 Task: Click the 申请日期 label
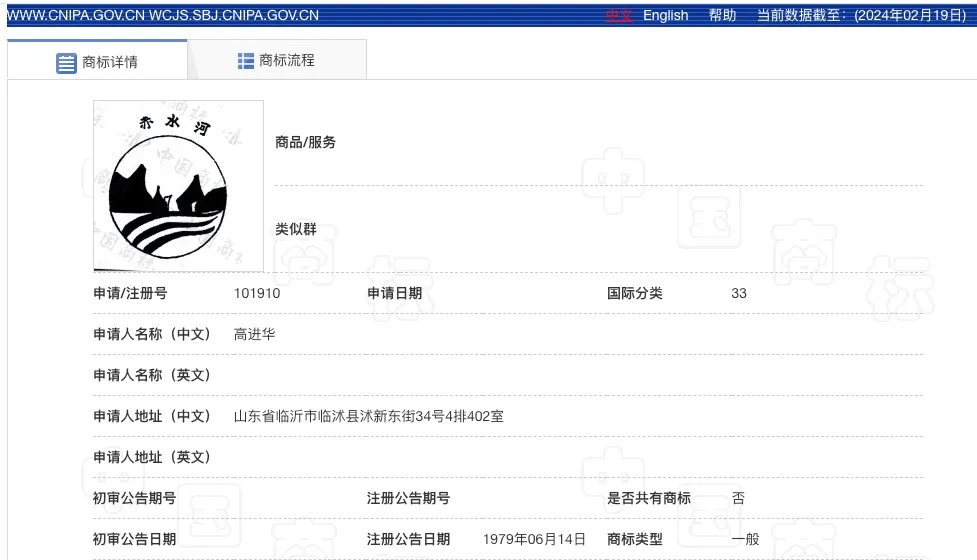point(394,293)
